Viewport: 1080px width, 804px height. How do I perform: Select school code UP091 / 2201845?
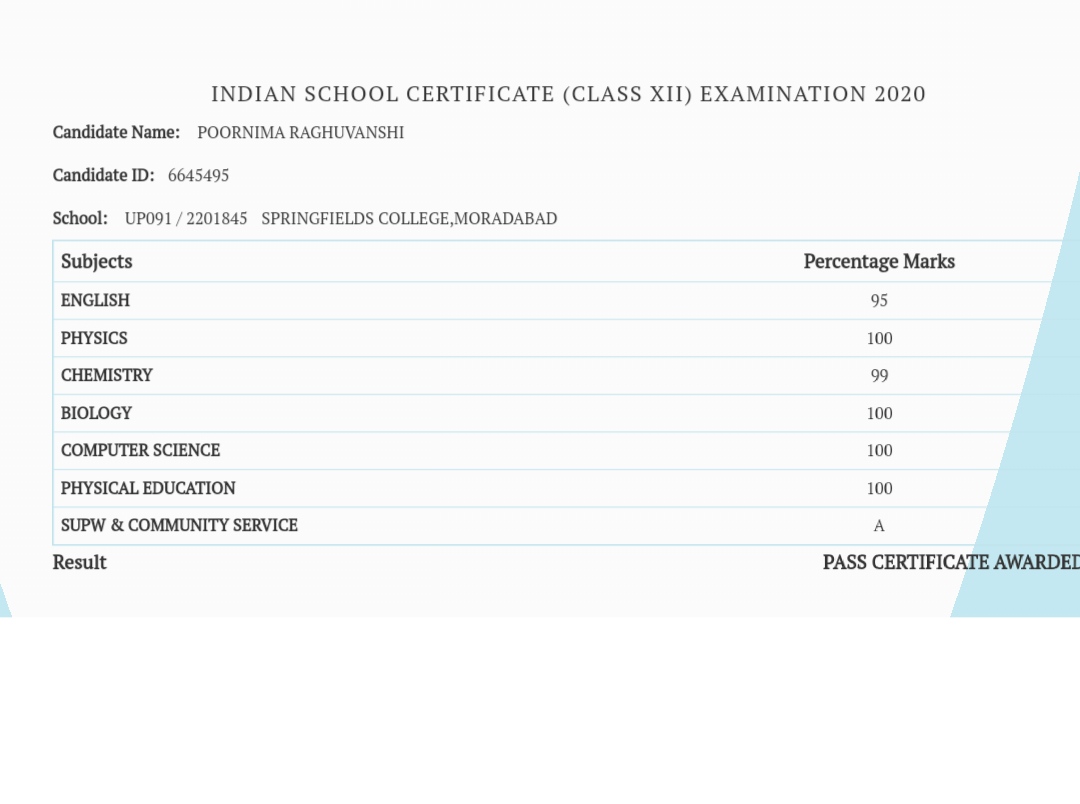coord(186,218)
